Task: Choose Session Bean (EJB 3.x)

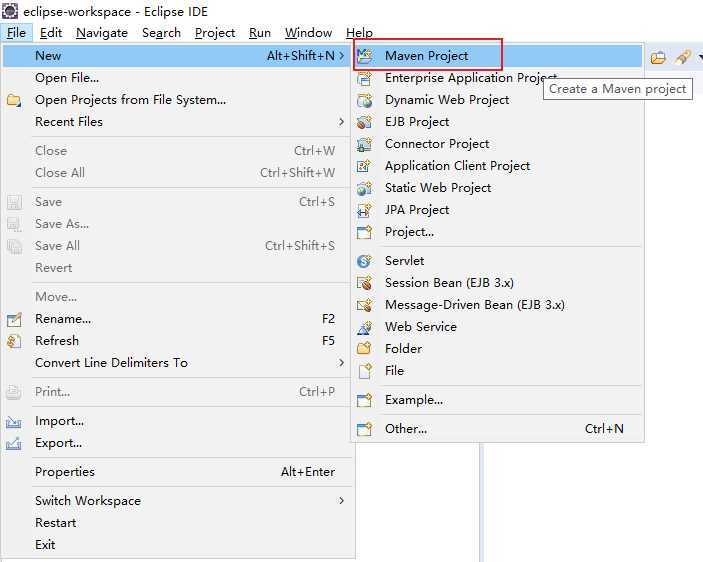Action: point(498,283)
